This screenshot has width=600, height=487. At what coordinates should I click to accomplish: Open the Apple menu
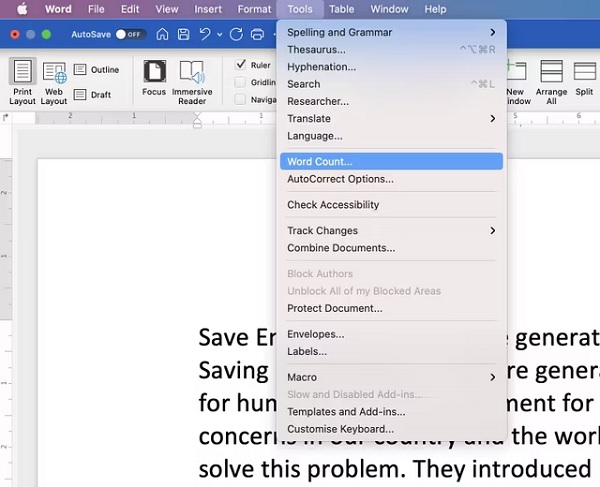[22, 9]
